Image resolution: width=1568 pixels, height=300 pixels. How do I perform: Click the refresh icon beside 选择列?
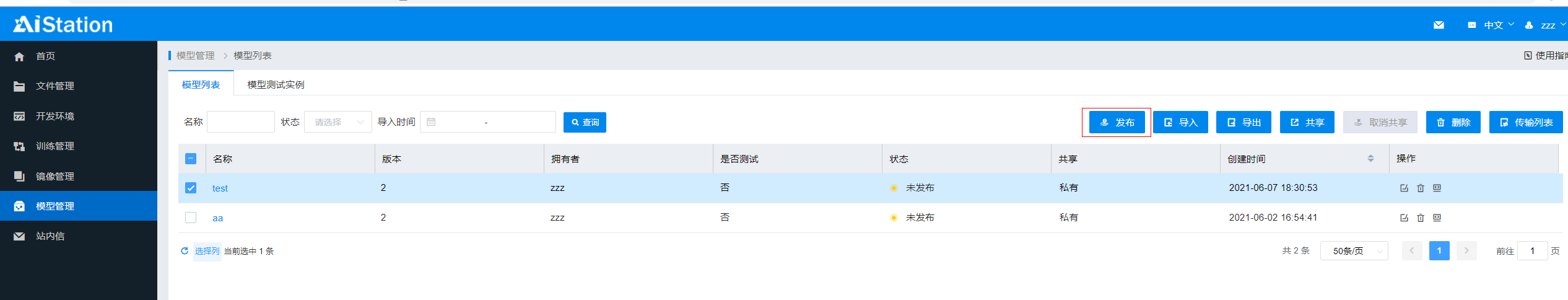[x=185, y=251]
